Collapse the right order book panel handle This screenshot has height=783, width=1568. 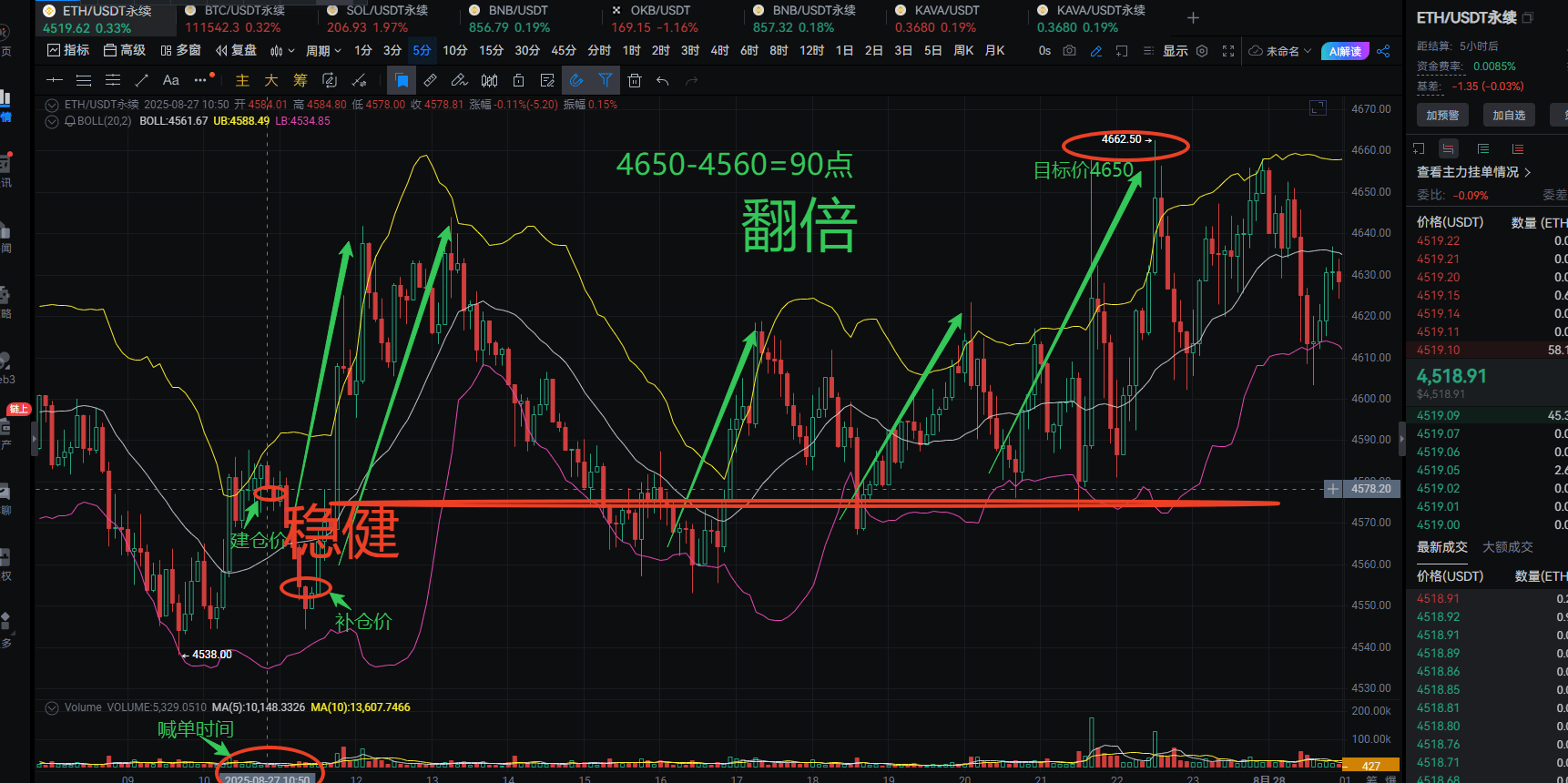pos(1402,438)
